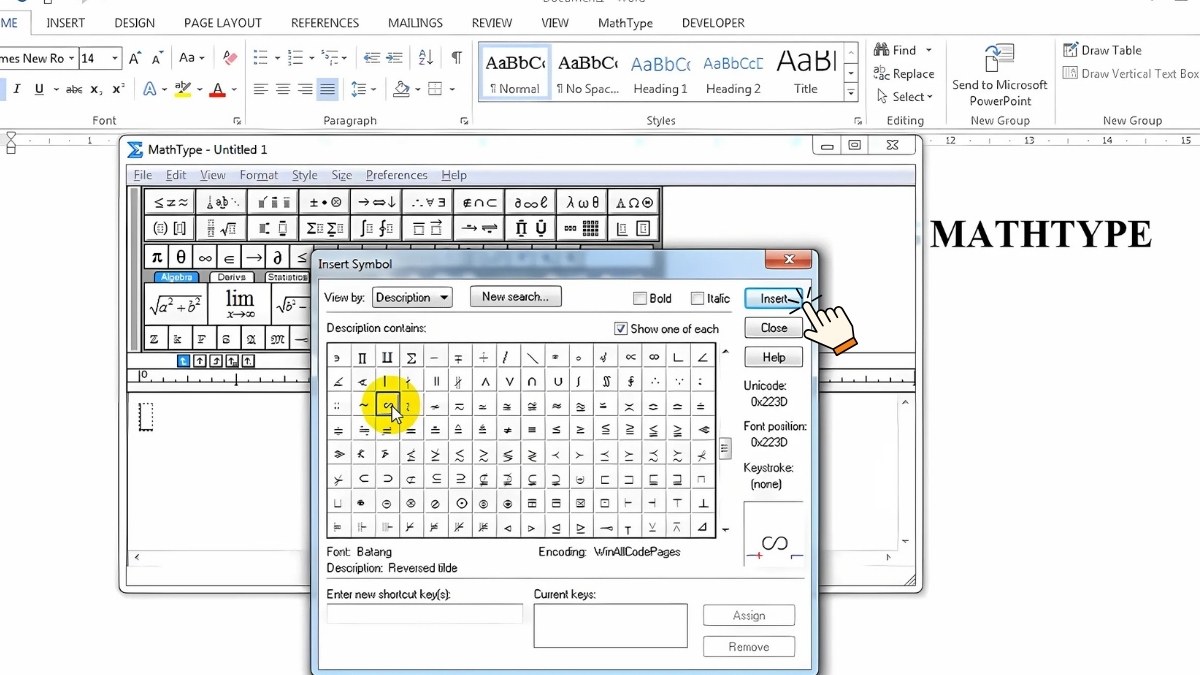The image size is (1200, 675).
Task: Select the Algebra tab in MathType
Action: 175,277
